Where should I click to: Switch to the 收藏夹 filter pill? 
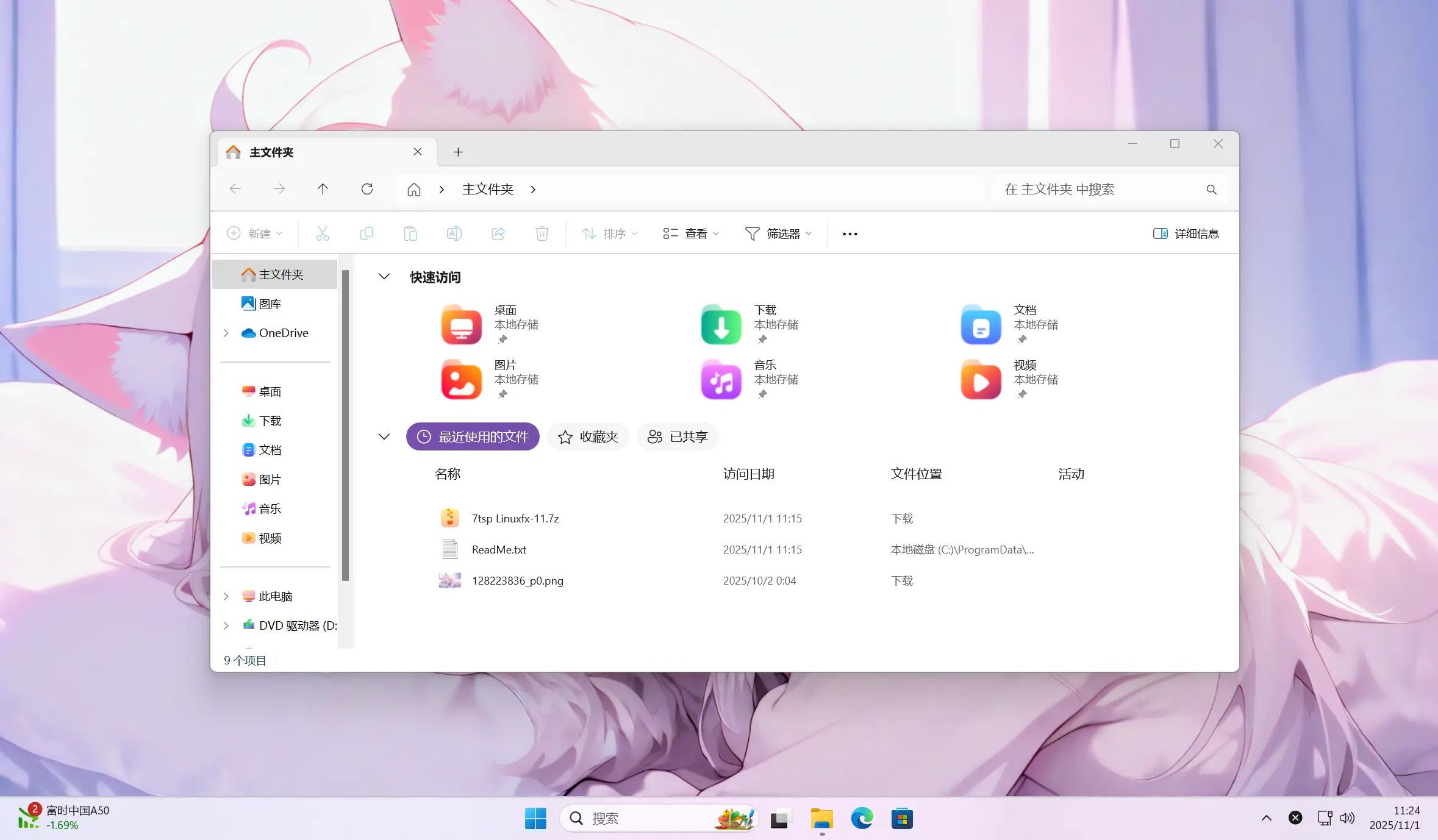point(587,436)
